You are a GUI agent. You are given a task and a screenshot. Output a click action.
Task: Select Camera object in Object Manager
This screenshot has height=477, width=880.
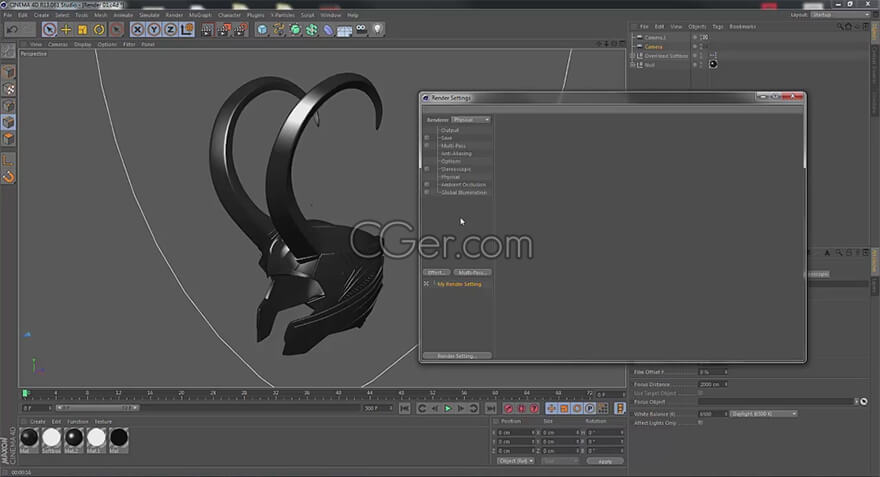click(x=653, y=47)
